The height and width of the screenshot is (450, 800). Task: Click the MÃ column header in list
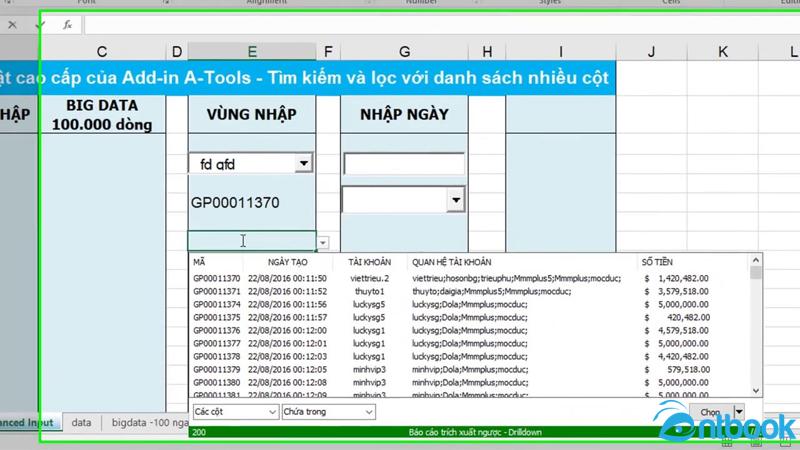coord(199,262)
